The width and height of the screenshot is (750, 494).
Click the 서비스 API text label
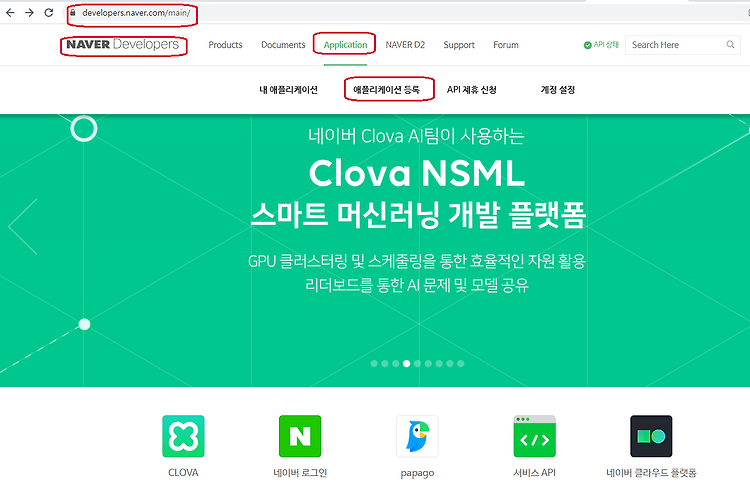pyautogui.click(x=534, y=472)
